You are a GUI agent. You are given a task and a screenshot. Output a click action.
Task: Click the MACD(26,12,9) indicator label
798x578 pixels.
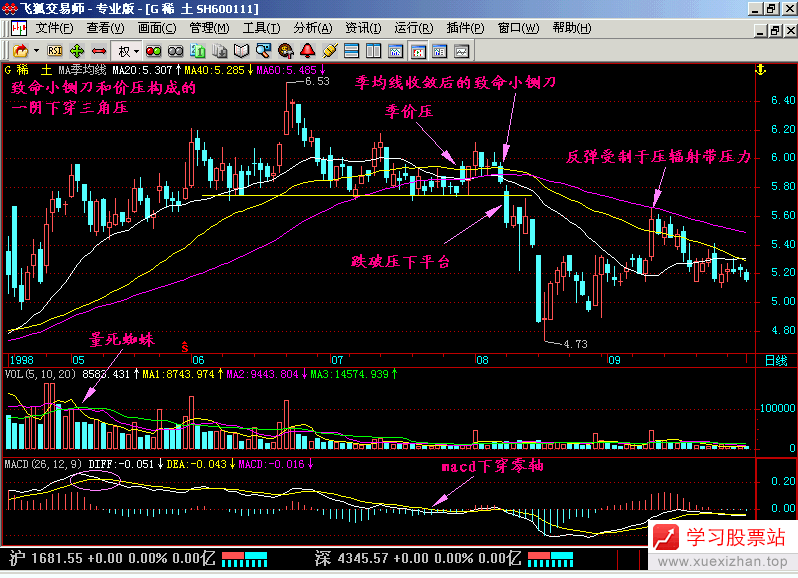(x=42, y=465)
